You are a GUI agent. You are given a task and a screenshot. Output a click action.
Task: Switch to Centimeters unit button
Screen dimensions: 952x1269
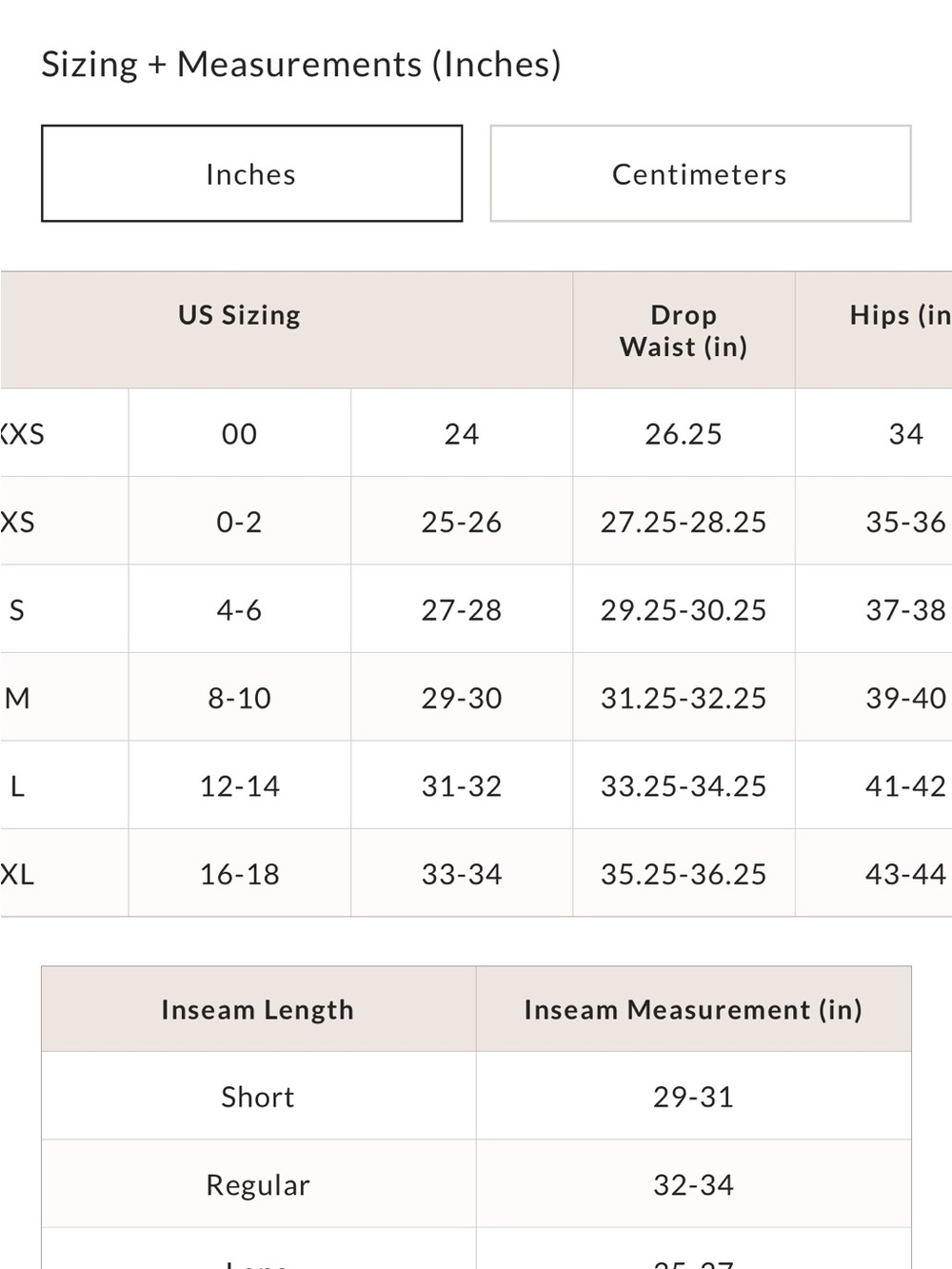pyautogui.click(x=700, y=173)
